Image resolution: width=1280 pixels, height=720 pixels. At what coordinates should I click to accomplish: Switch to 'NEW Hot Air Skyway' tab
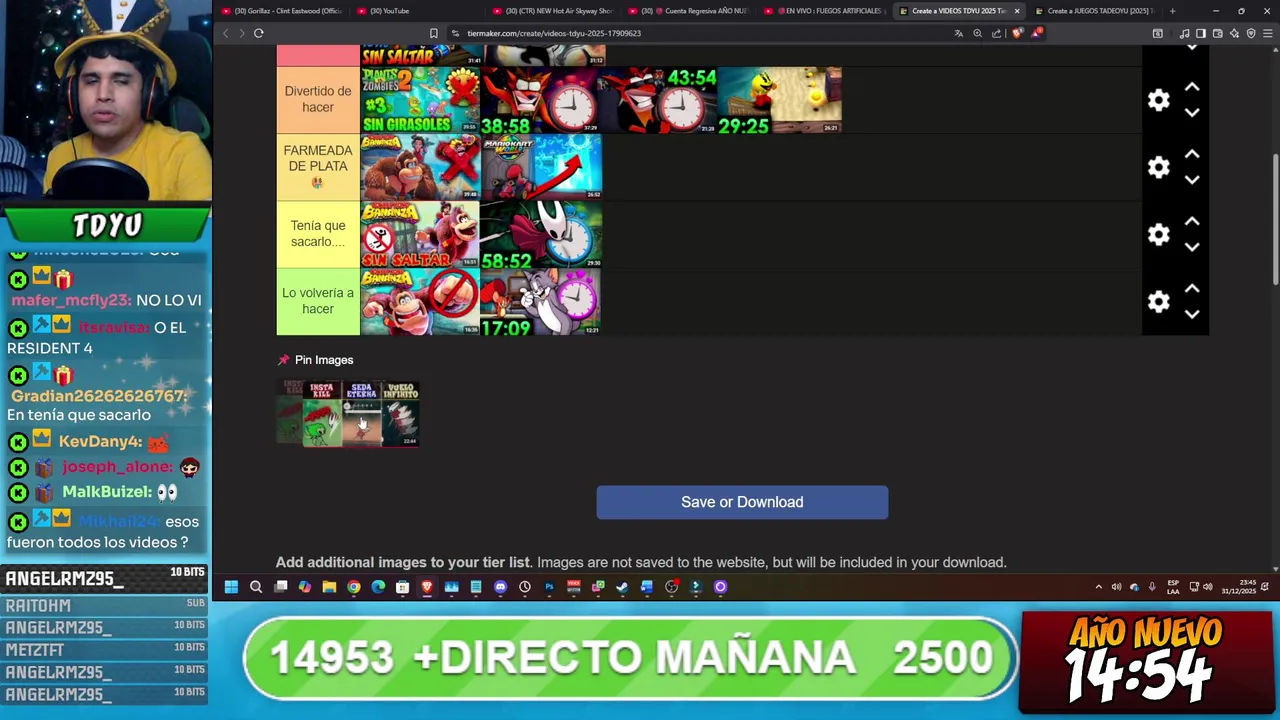(553, 11)
